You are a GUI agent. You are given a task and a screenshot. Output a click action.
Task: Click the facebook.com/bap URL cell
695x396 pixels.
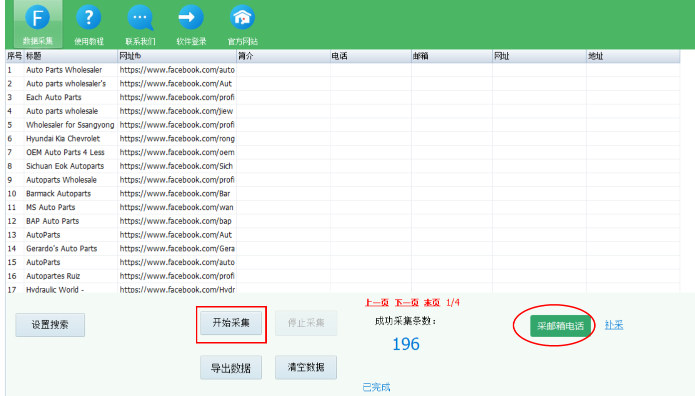177,221
